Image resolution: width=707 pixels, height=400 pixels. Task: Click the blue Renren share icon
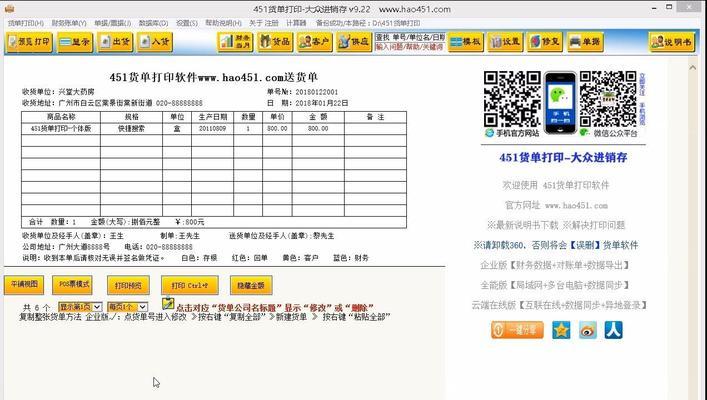614,330
